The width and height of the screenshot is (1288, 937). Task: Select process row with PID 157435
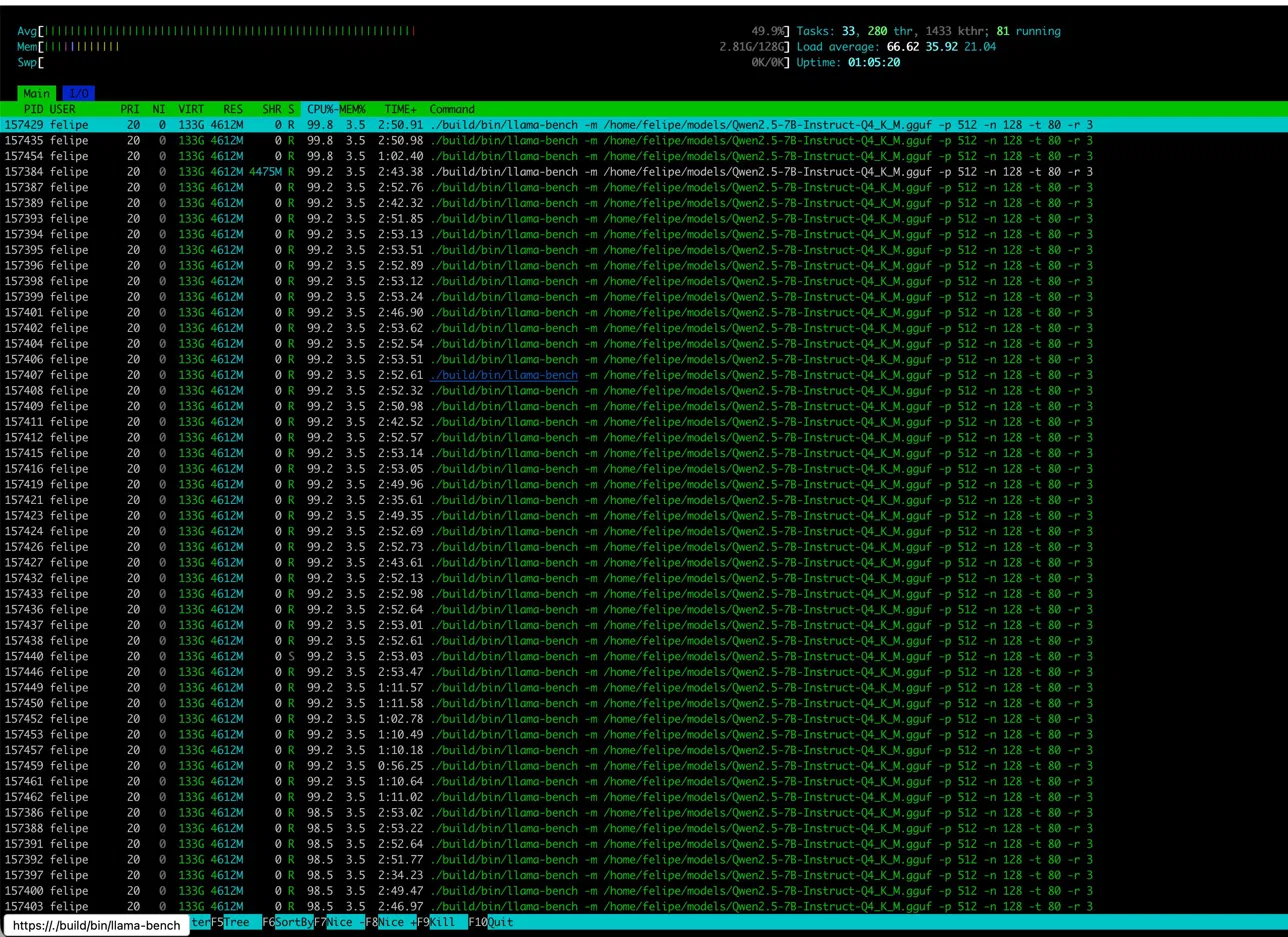(x=644, y=140)
